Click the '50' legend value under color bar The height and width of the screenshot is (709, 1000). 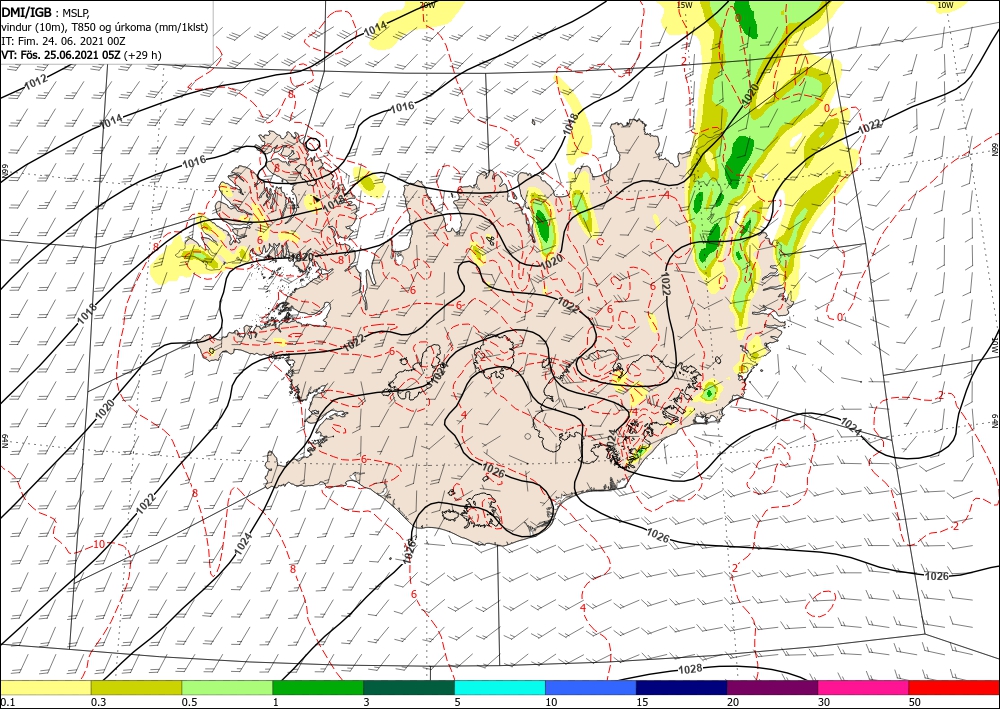pos(915,702)
